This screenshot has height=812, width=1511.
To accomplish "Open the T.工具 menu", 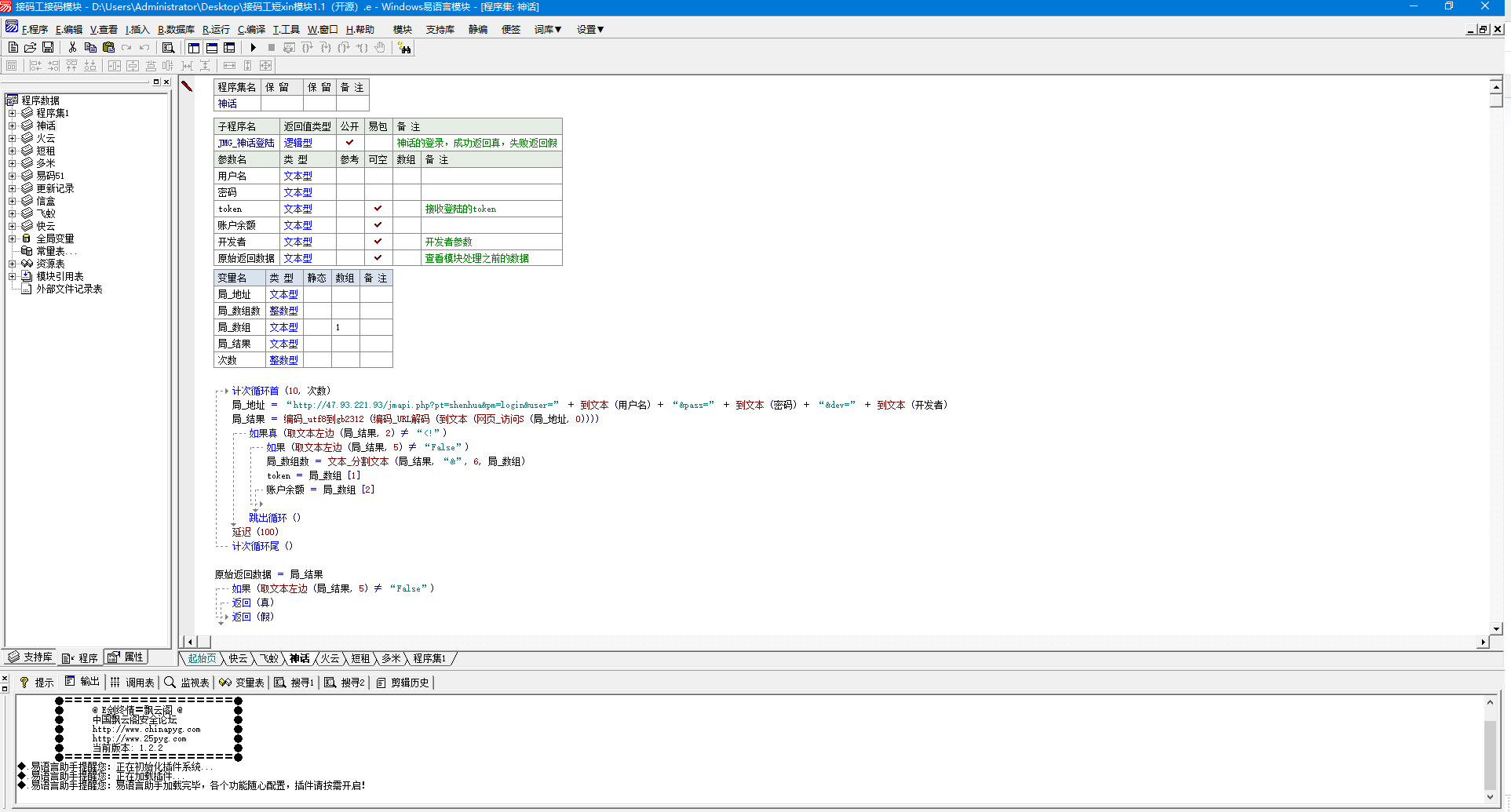I will tap(286, 29).
